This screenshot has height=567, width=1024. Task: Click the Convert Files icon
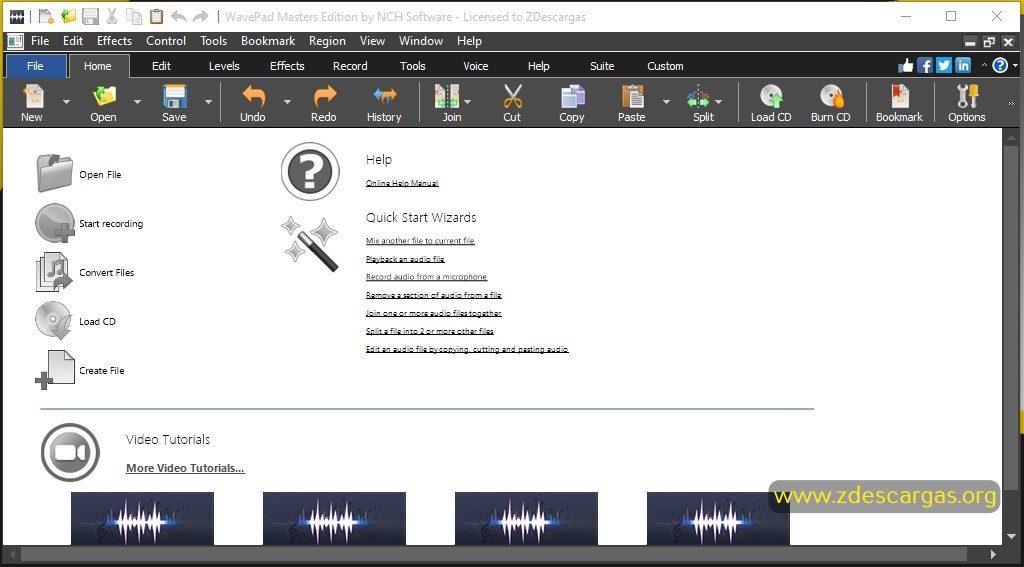tap(54, 272)
